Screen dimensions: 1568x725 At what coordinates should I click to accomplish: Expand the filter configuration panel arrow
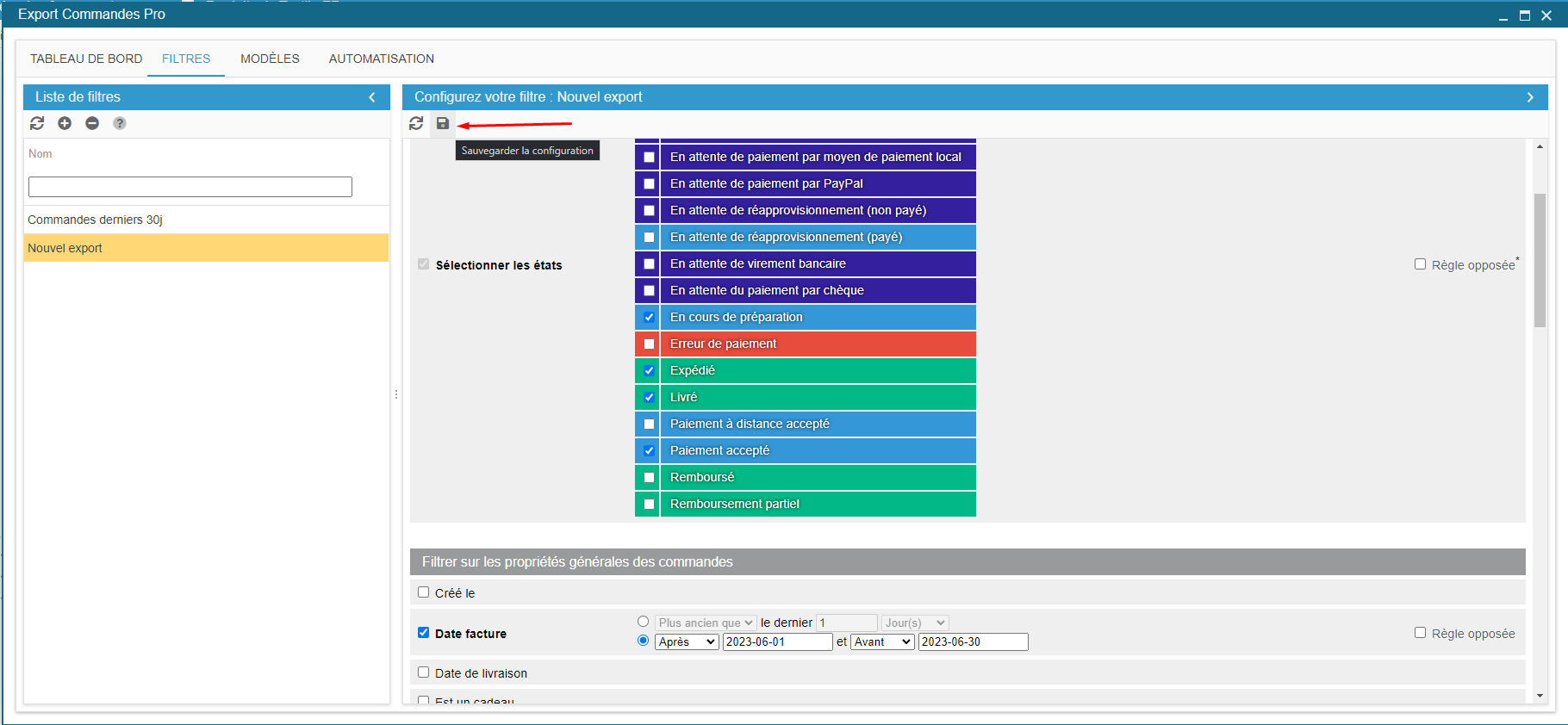1530,97
